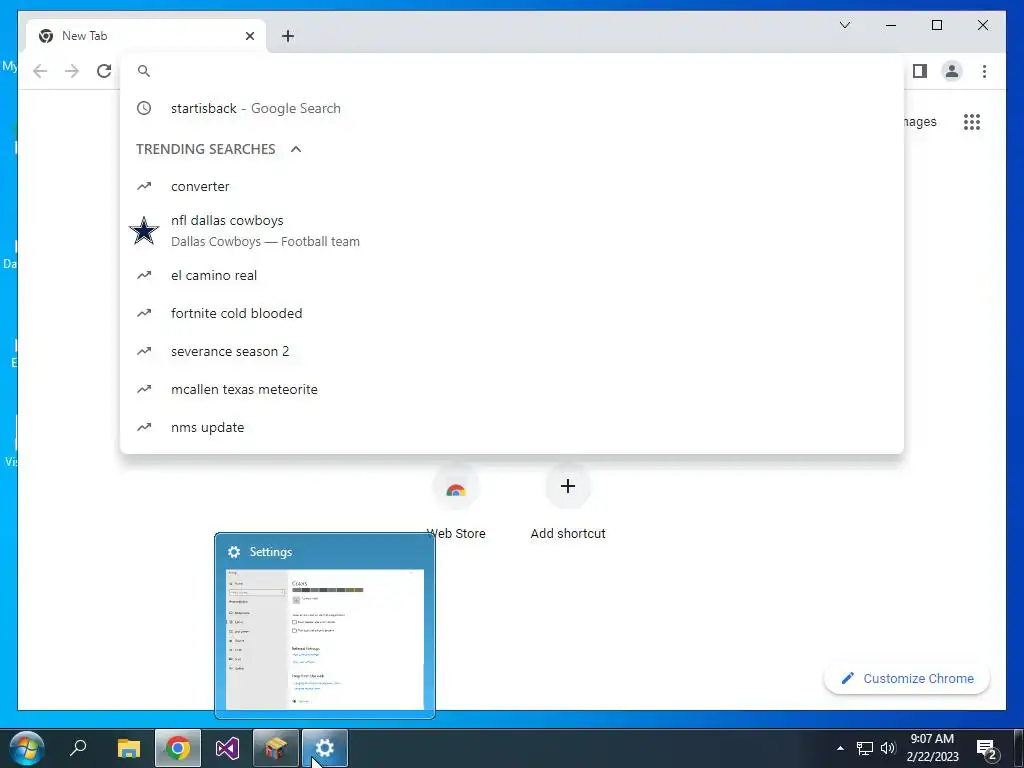
Task: Toggle the side panel icon
Action: coord(920,71)
